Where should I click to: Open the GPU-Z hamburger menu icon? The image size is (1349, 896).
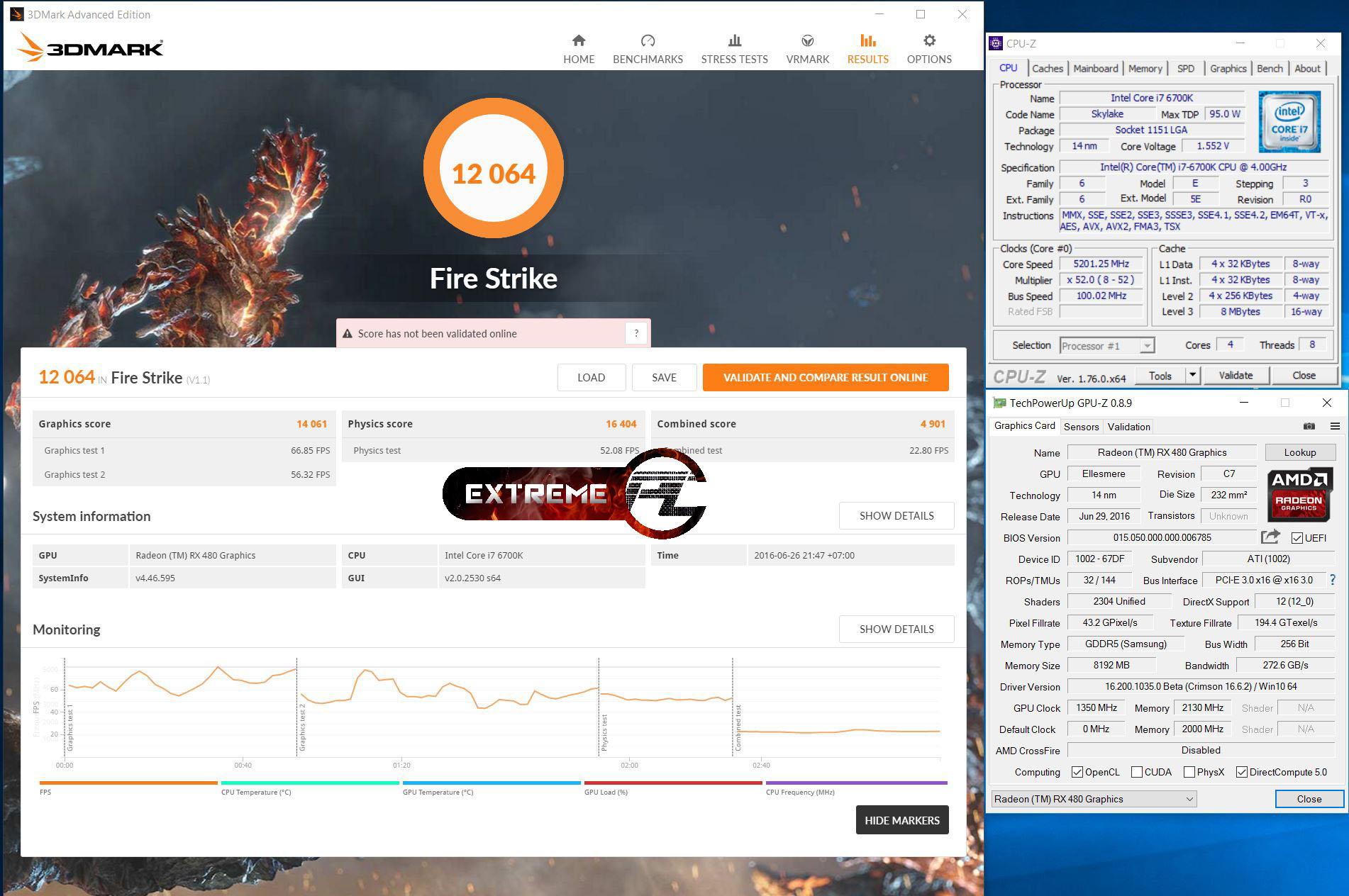tap(1335, 426)
